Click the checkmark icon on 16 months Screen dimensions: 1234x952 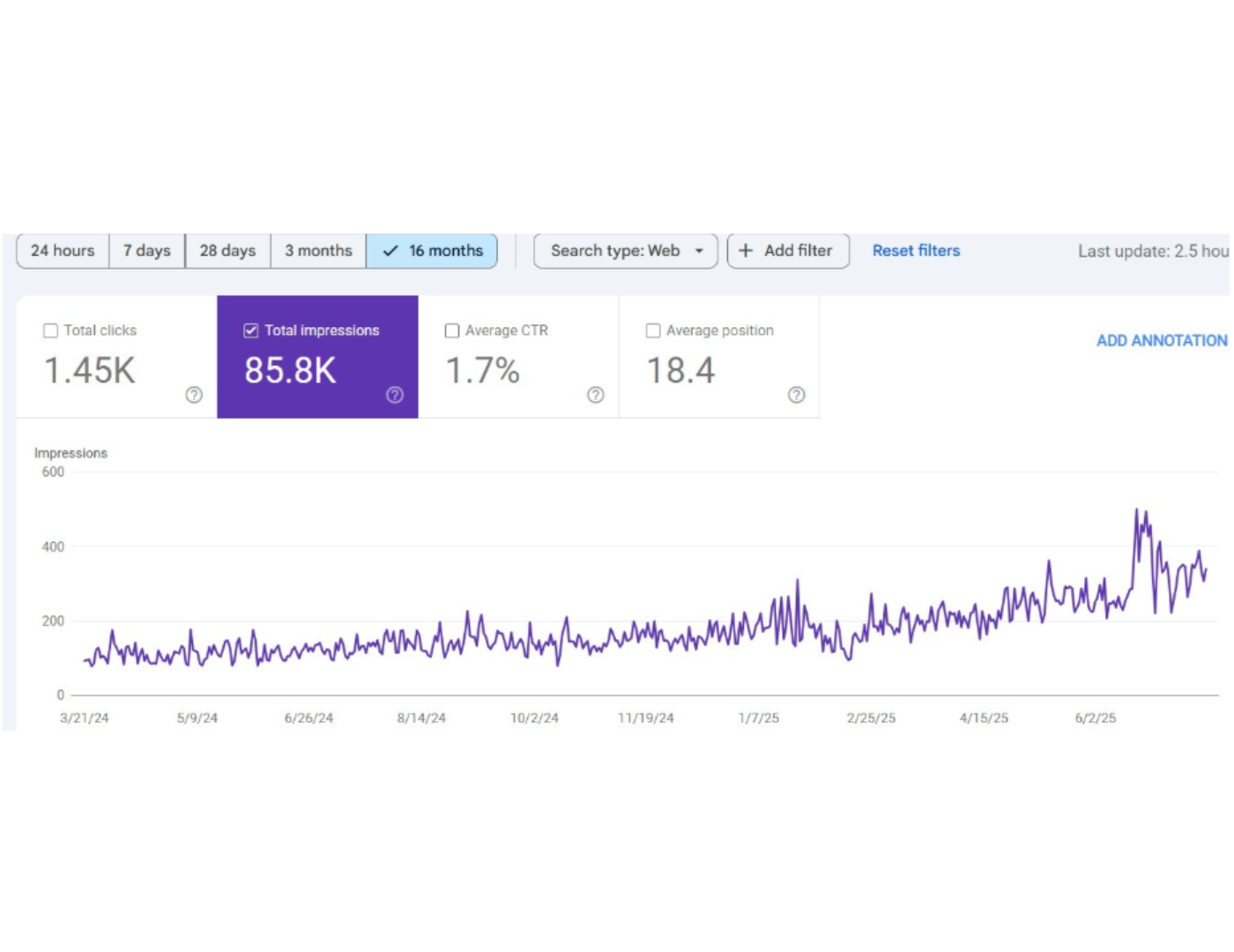click(390, 250)
